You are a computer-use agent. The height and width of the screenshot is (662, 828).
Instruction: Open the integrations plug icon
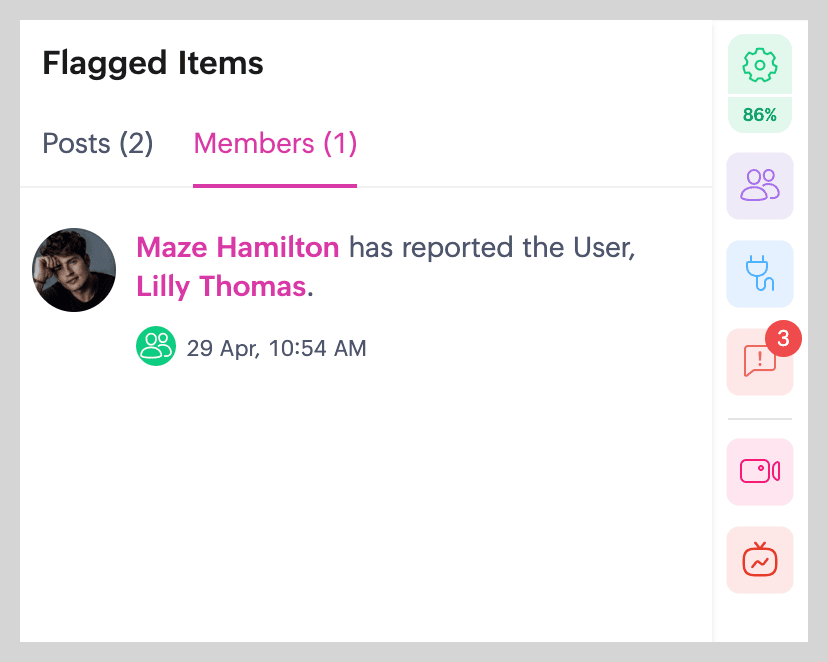[760, 273]
